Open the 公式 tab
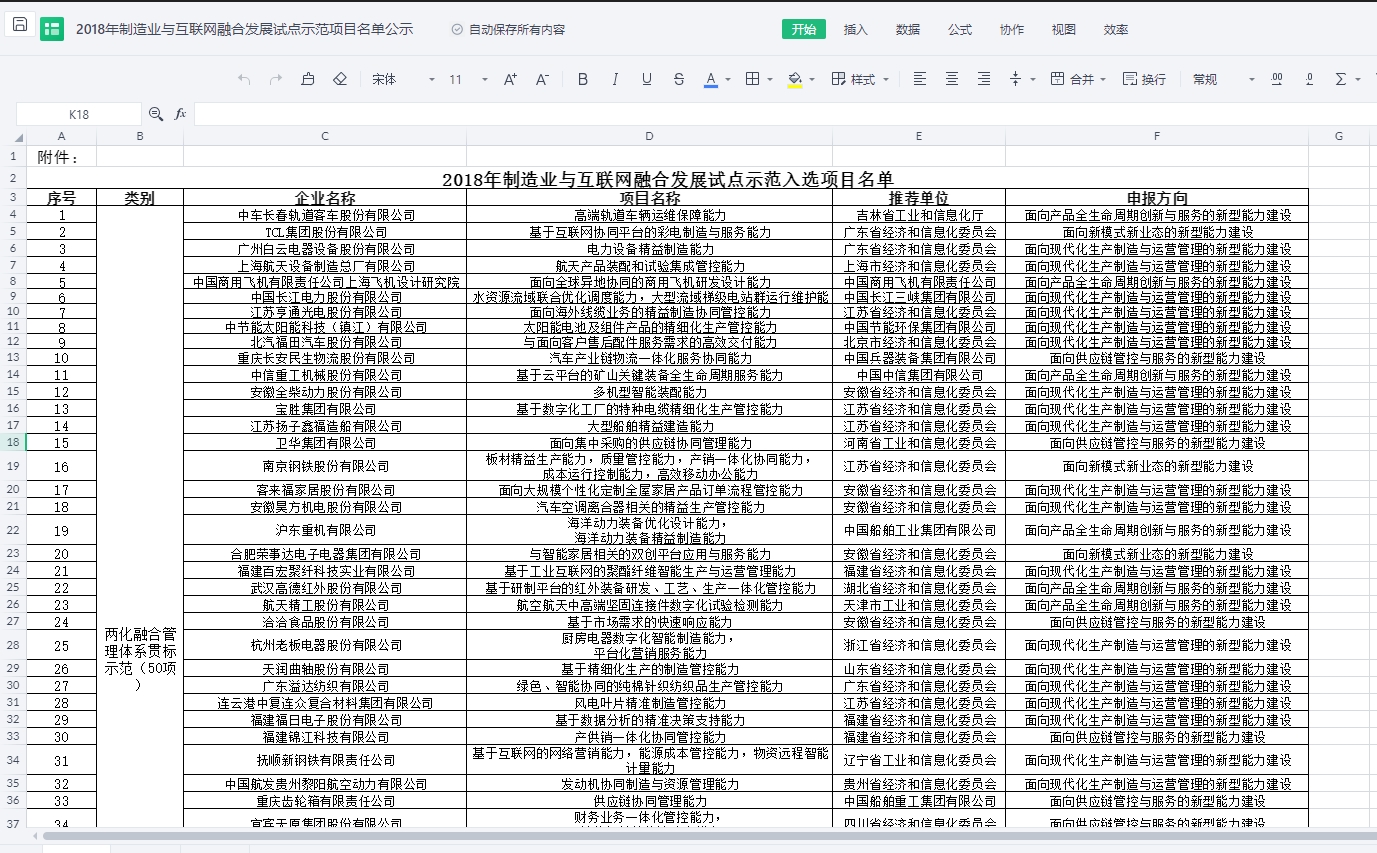Viewport: 1377px width, 853px height. tap(960, 30)
